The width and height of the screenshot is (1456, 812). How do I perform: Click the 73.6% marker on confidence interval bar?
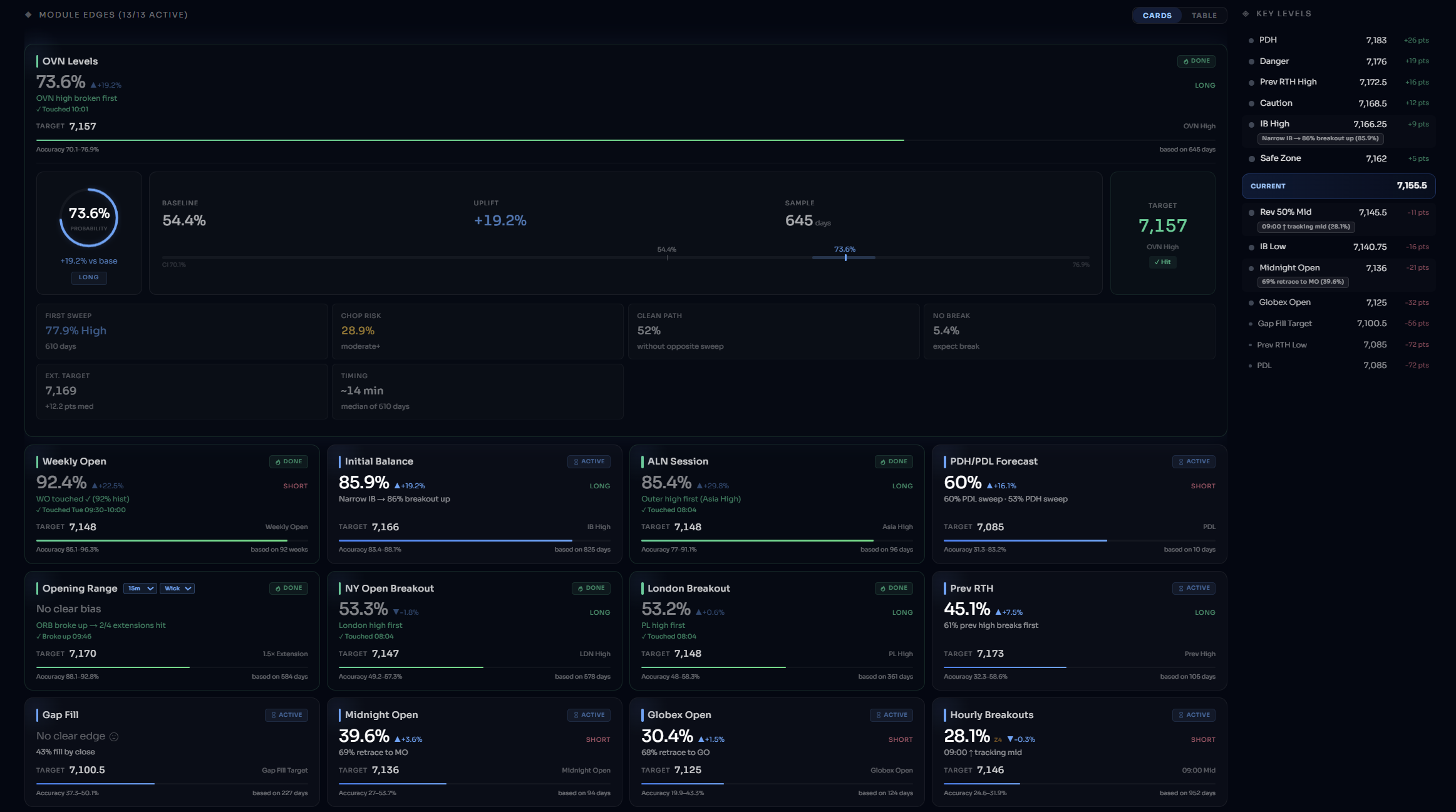pyautogui.click(x=845, y=257)
